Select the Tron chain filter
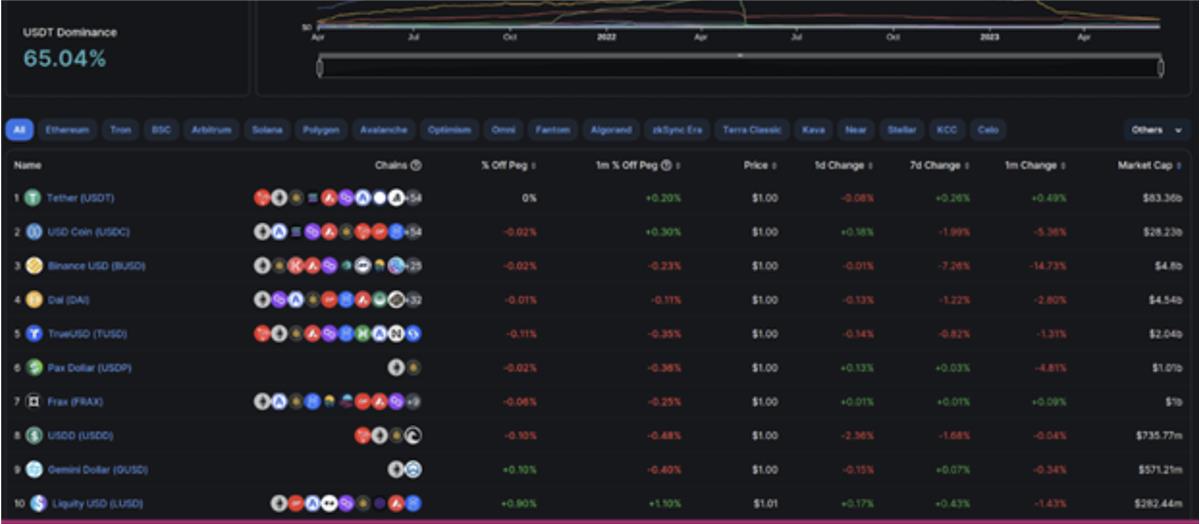The image size is (1200, 524). click(x=120, y=130)
